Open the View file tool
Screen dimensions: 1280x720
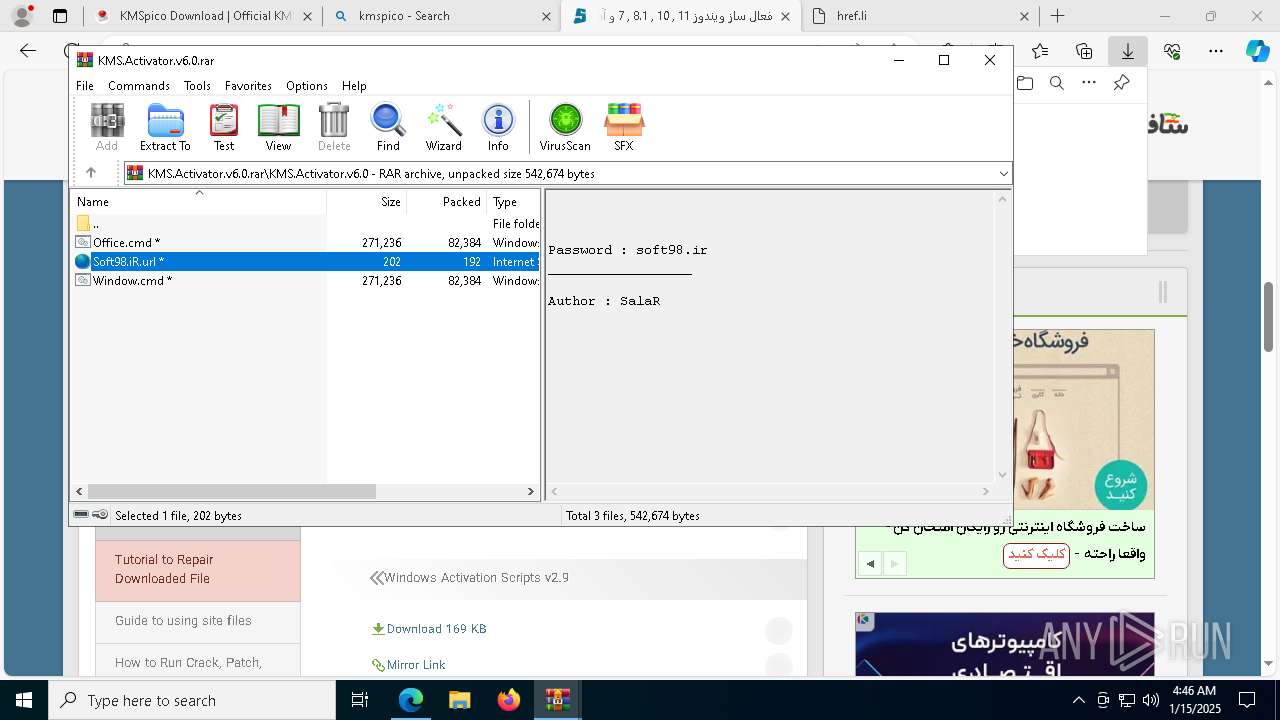278,127
